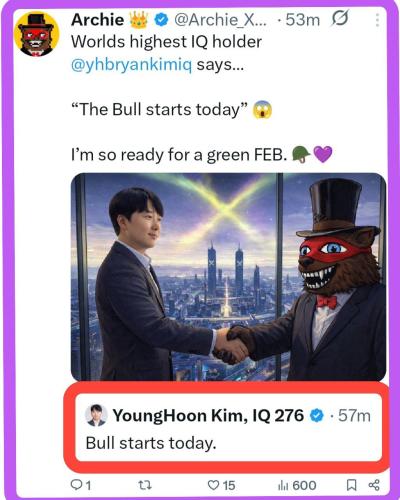Click the share icon
Image resolution: width=400 pixels, height=500 pixels.
tap(374, 485)
